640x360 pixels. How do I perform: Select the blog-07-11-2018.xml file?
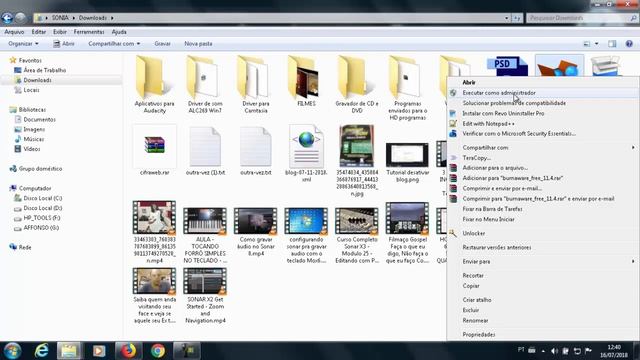[x=306, y=154]
